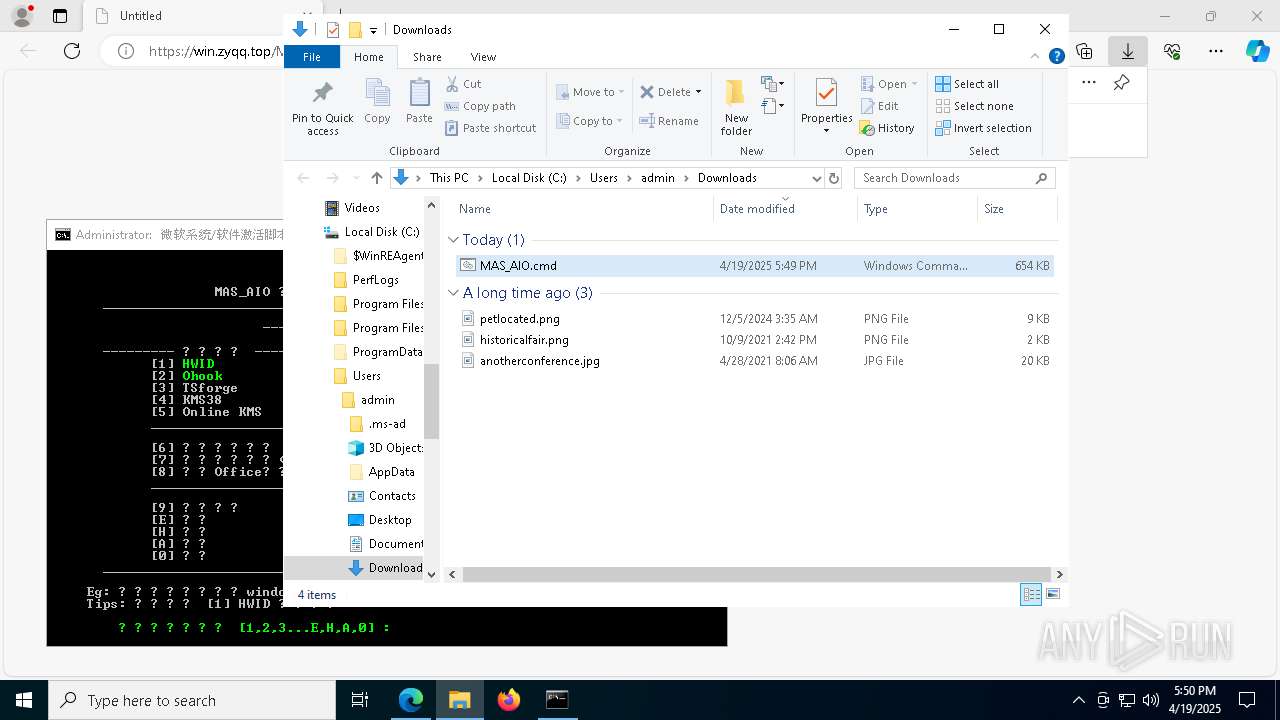Select Cut in Clipboard group
Image resolution: width=1280 pixels, height=720 pixels.
click(463, 84)
